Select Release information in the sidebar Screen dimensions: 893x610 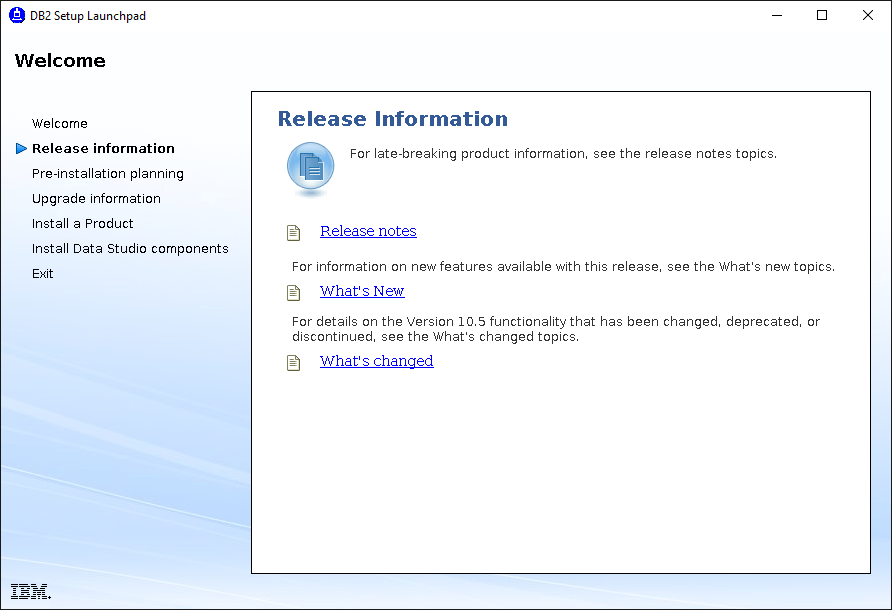tap(103, 149)
